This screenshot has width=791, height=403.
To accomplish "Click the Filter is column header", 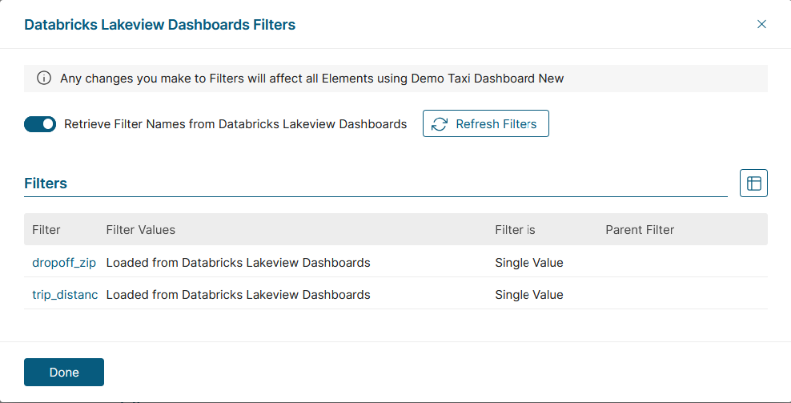I will pyautogui.click(x=515, y=230).
